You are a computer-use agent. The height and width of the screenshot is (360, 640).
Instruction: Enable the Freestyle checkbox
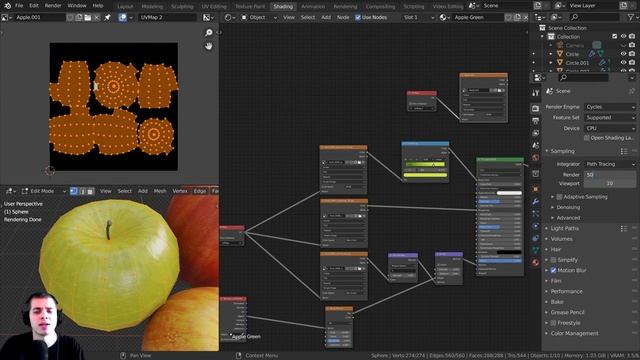click(553, 323)
